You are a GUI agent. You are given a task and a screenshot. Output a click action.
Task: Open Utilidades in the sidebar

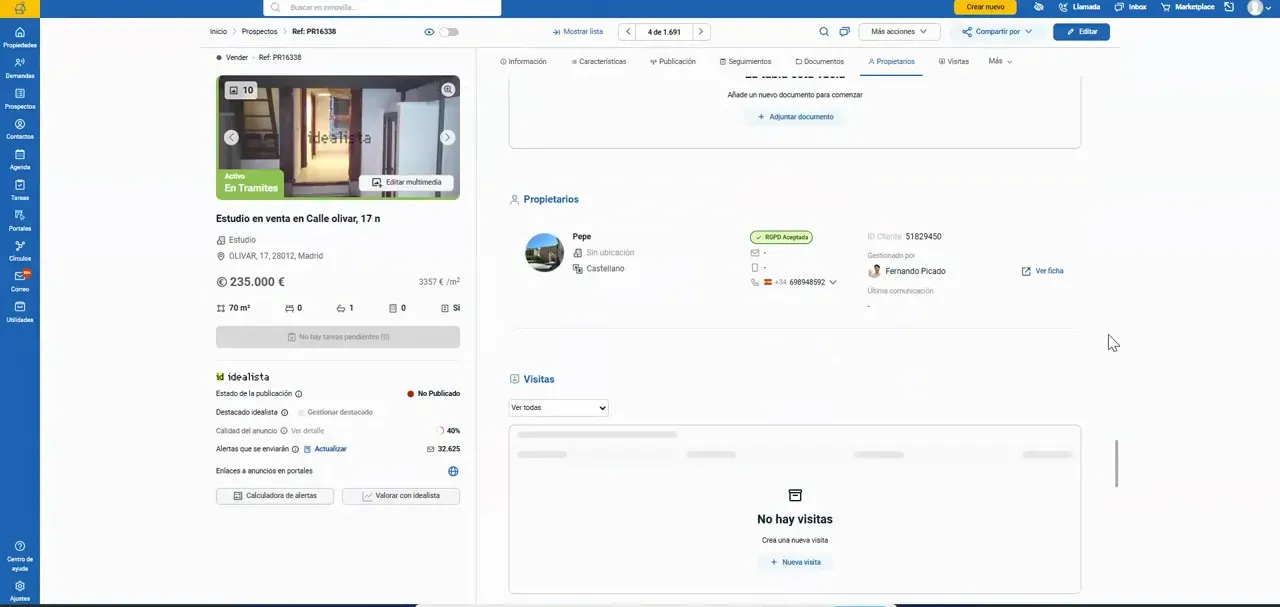pyautogui.click(x=20, y=311)
